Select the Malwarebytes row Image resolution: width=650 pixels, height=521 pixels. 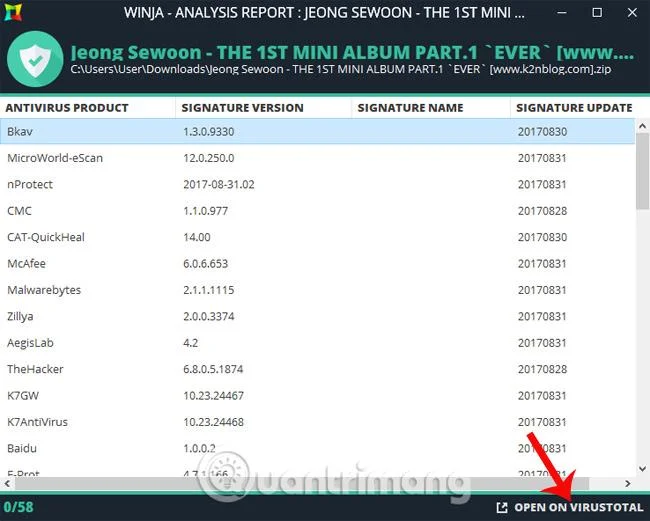[x=317, y=290]
